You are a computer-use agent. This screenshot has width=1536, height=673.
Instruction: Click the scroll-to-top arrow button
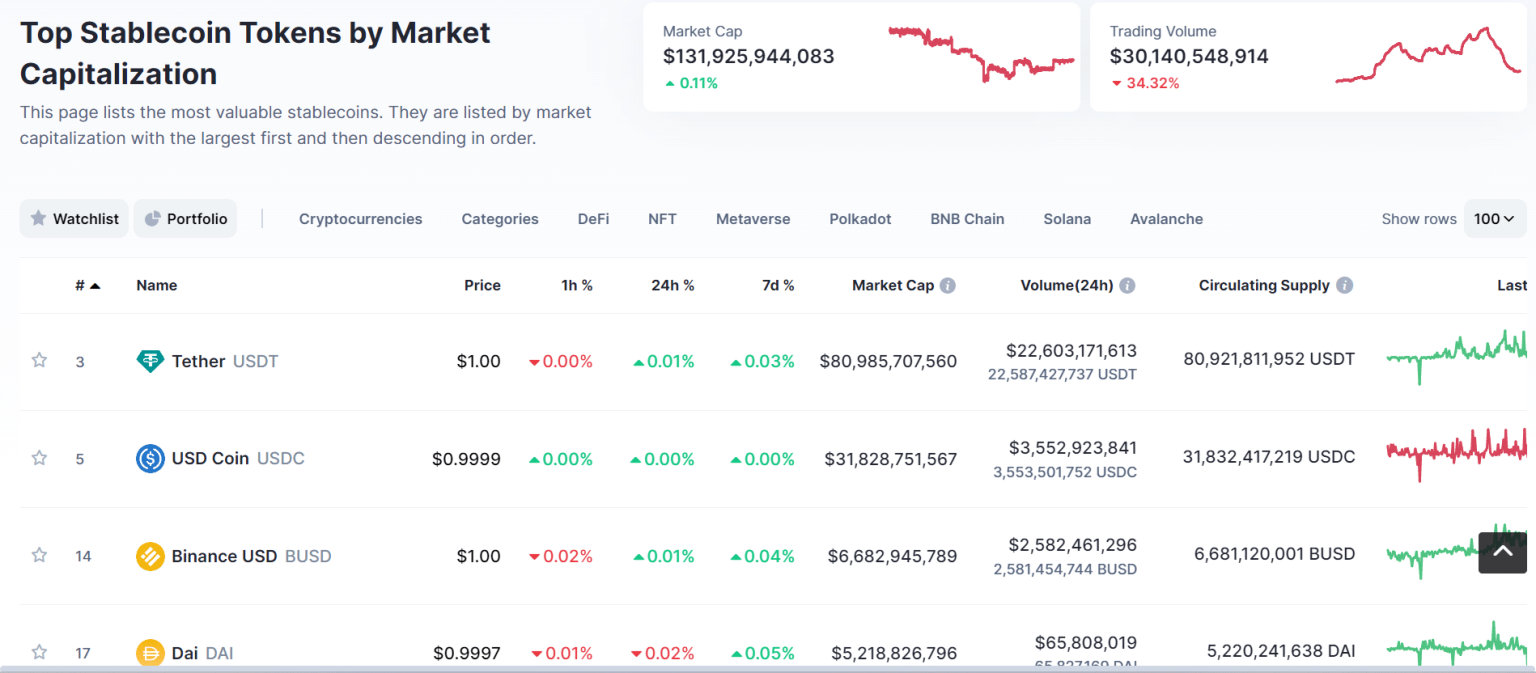1501,552
